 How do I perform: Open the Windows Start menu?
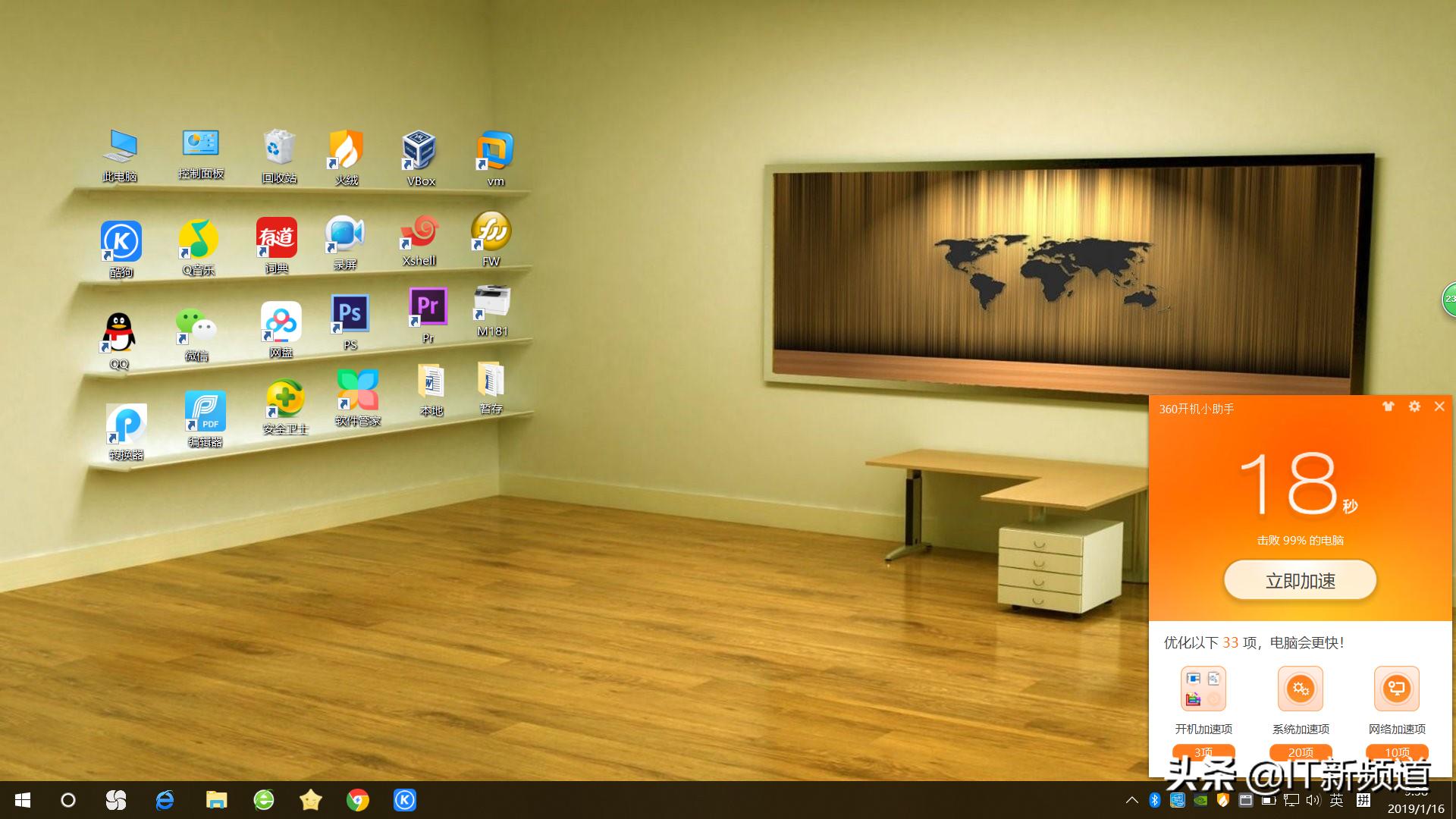tap(23, 800)
